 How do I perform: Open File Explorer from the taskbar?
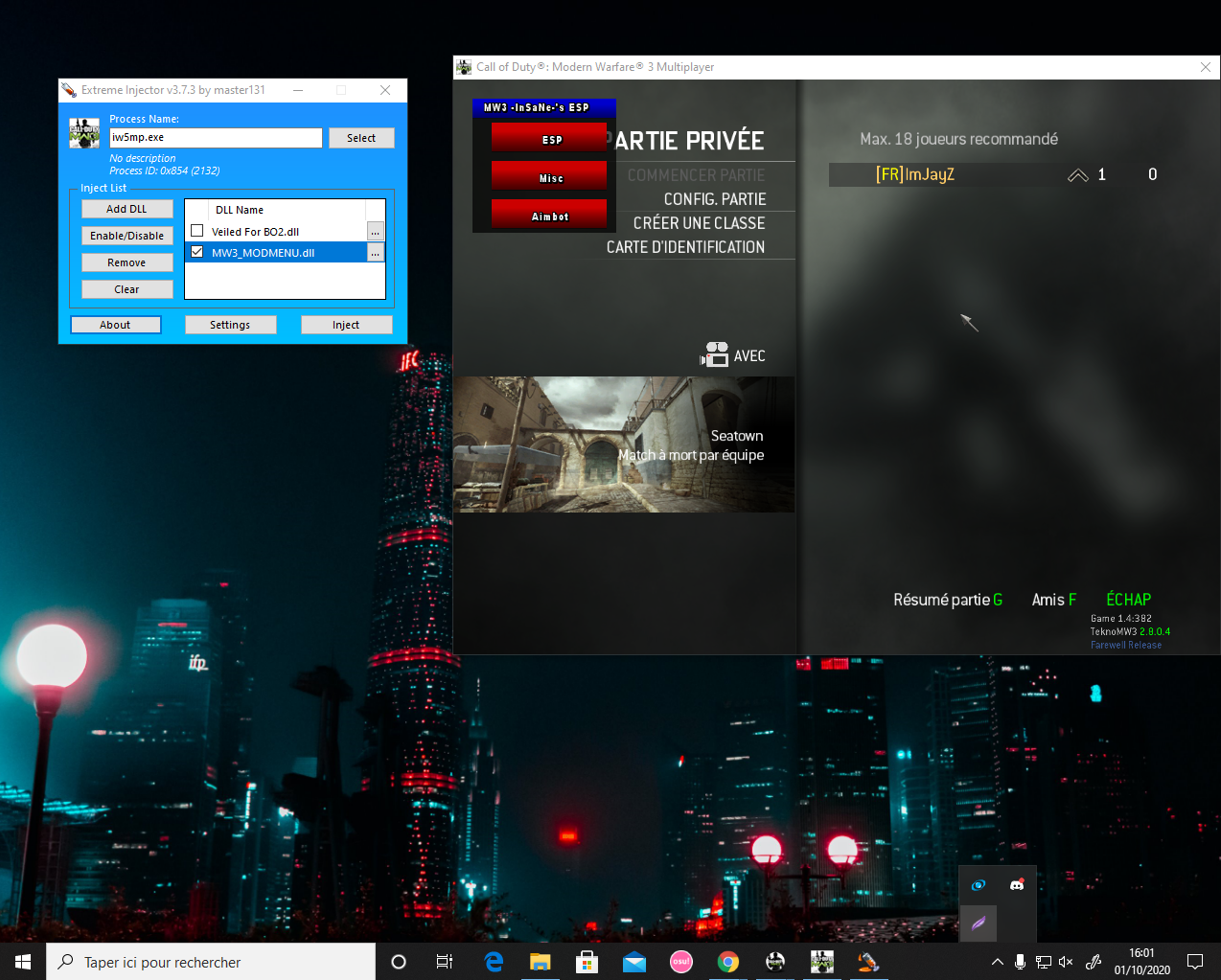[x=541, y=962]
